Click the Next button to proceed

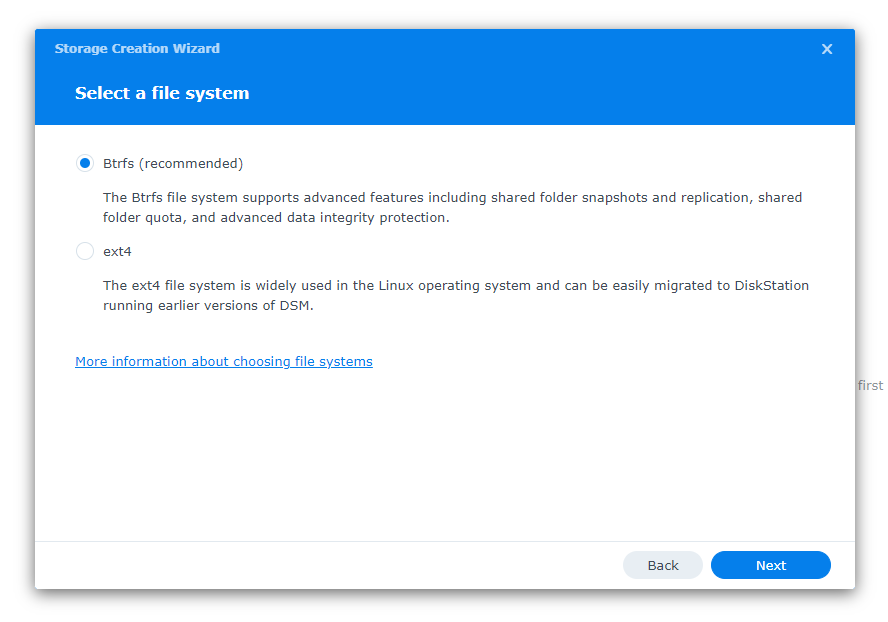(770, 565)
